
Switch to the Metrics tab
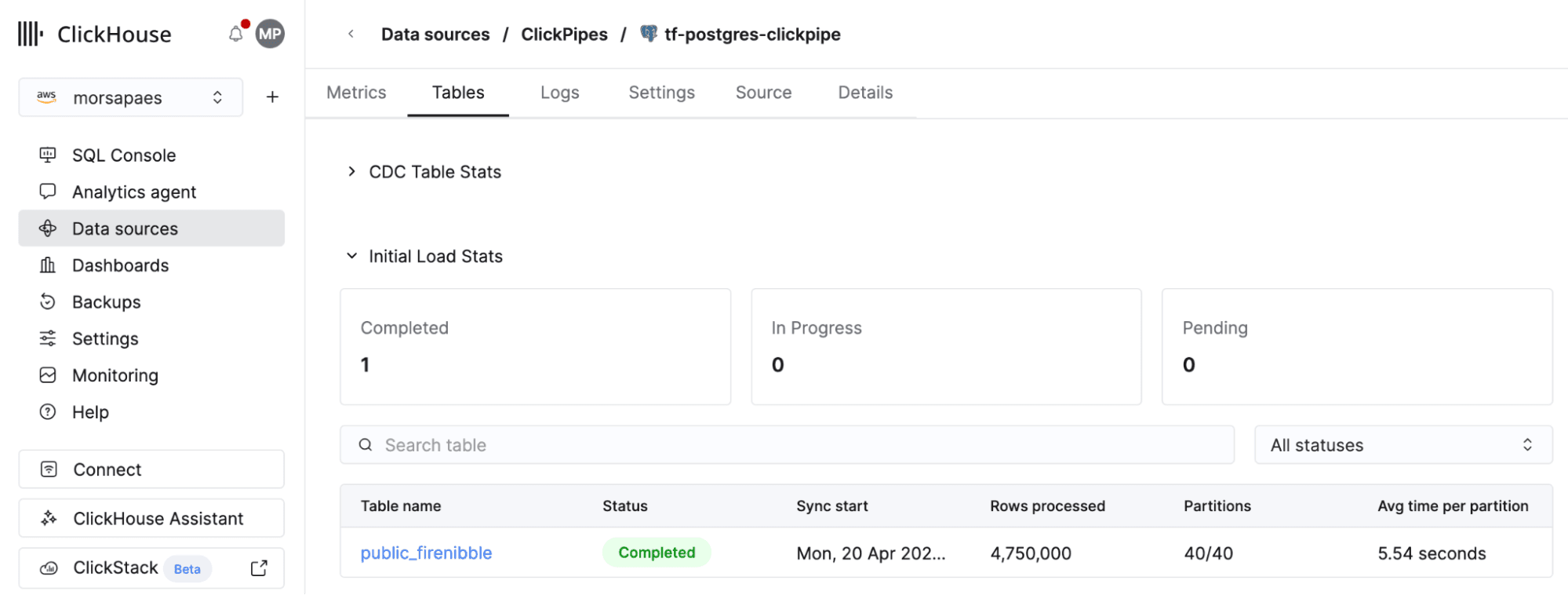click(356, 93)
